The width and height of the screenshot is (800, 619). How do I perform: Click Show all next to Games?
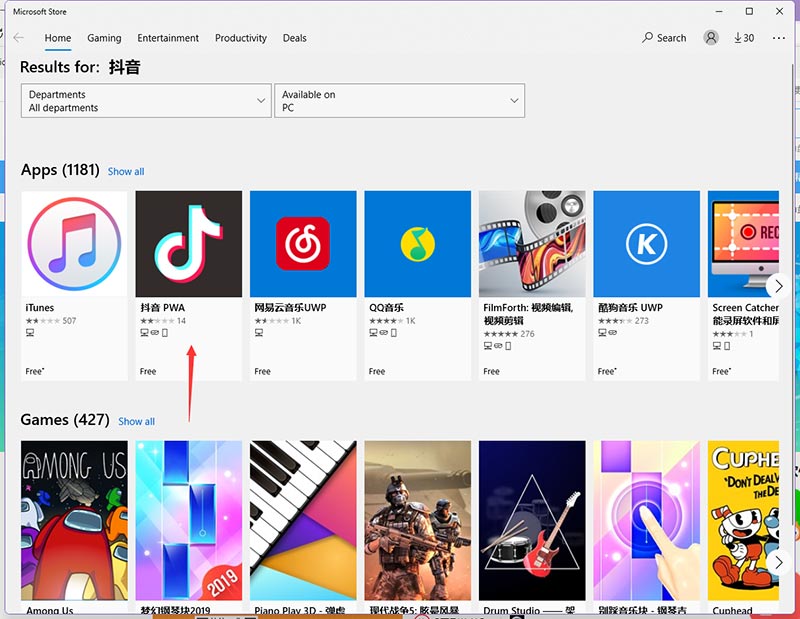(x=136, y=421)
